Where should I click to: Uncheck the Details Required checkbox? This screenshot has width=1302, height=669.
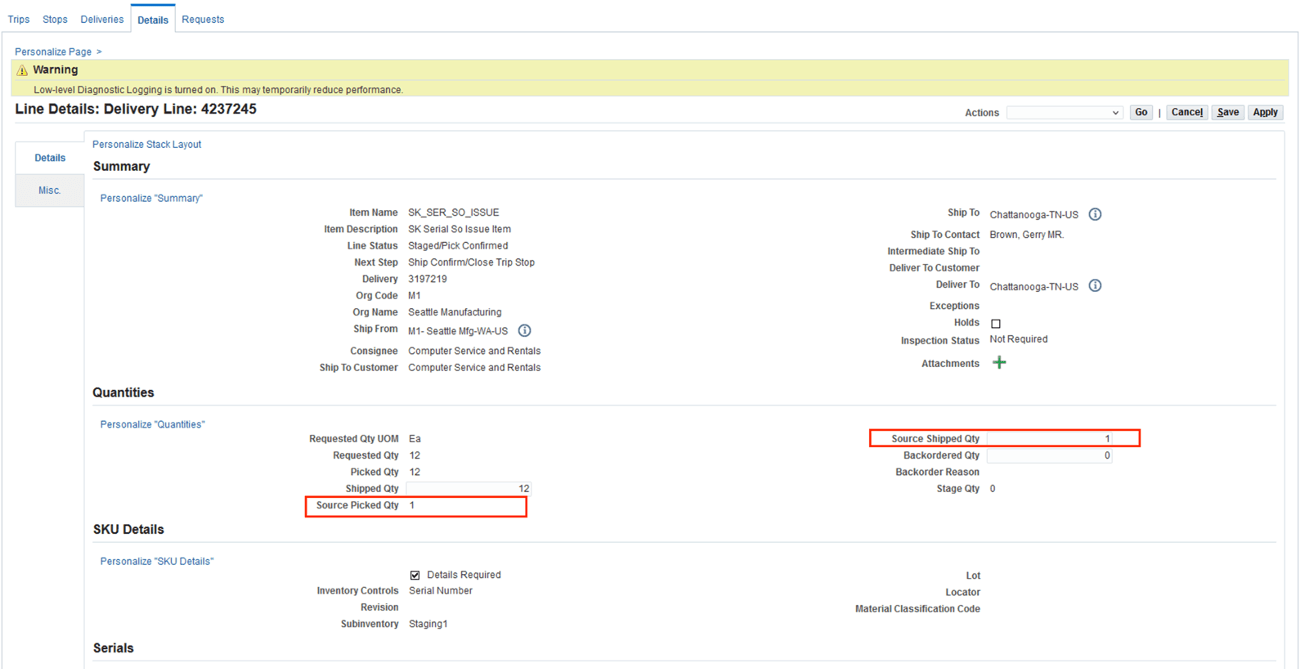tap(416, 575)
